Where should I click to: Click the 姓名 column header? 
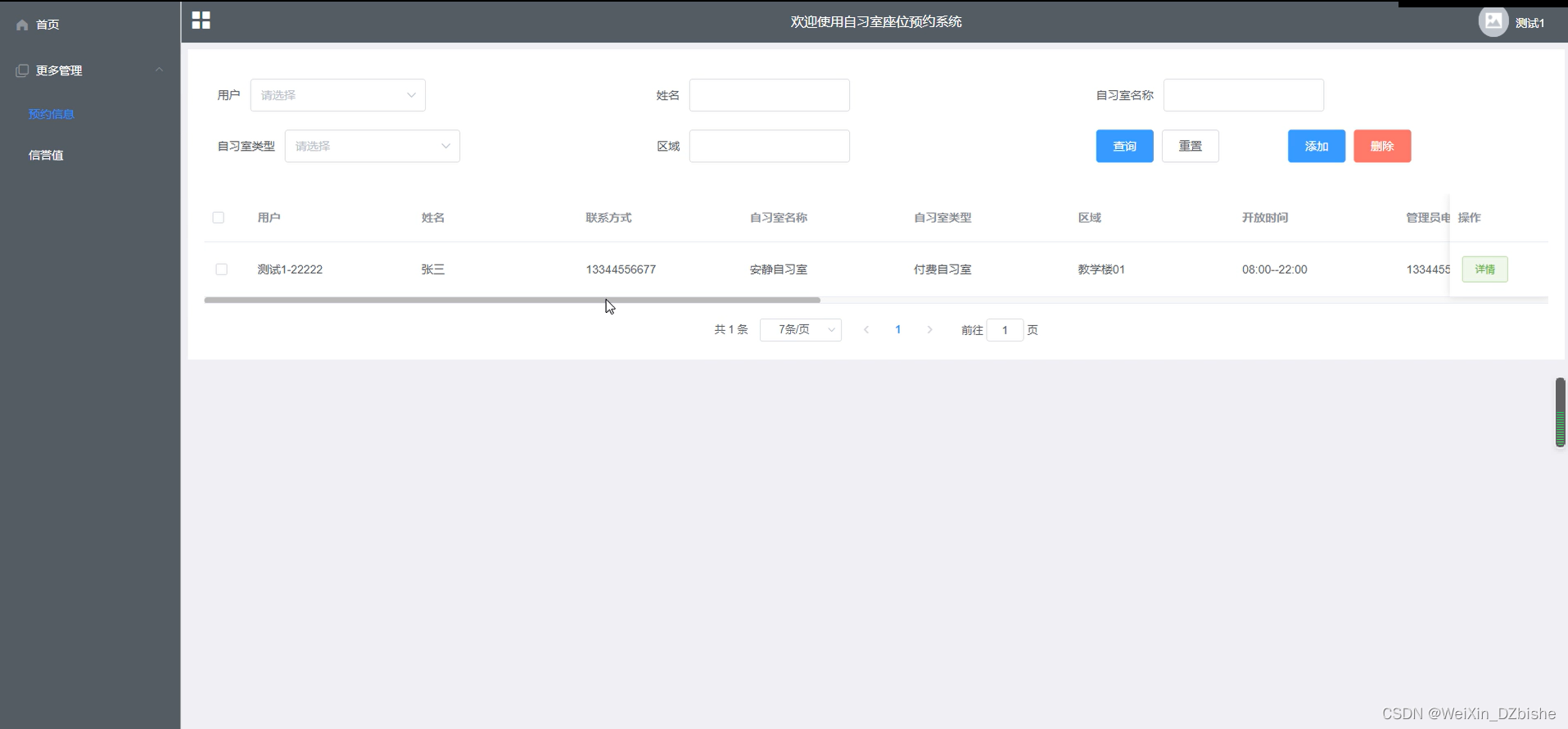(x=433, y=218)
